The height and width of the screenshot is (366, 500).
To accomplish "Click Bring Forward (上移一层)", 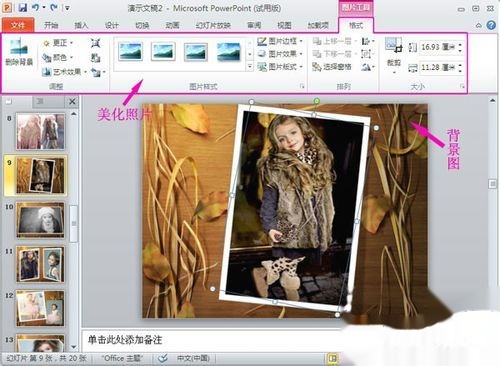I will click(x=335, y=41).
